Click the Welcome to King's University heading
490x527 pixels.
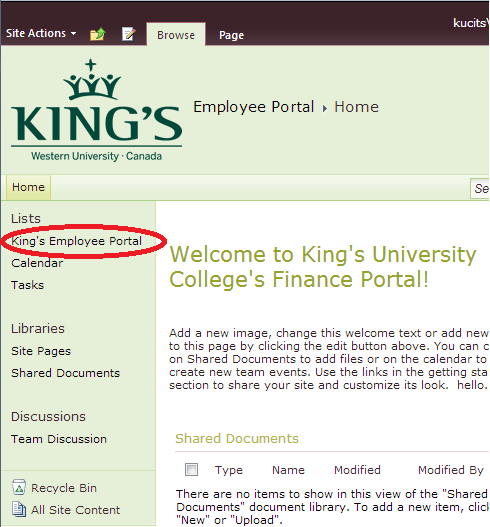pos(323,267)
